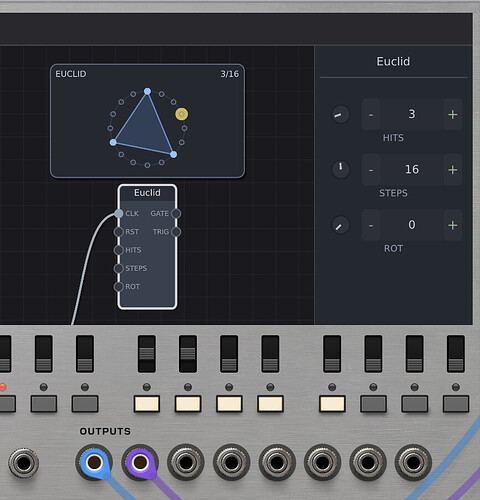480x500 pixels.
Task: Select the Euclid node title
Action: [147, 193]
